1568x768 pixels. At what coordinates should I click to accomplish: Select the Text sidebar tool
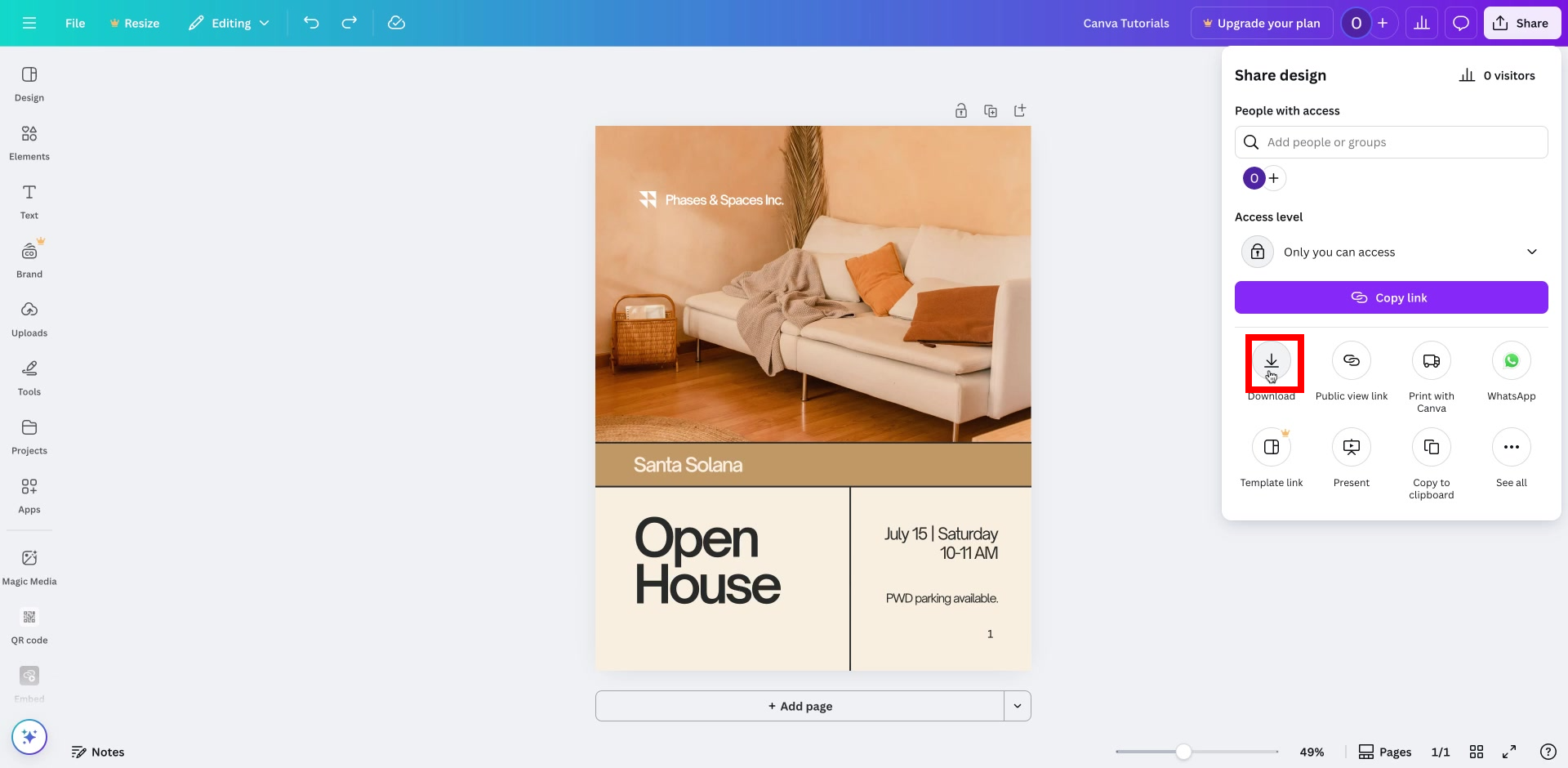[29, 200]
